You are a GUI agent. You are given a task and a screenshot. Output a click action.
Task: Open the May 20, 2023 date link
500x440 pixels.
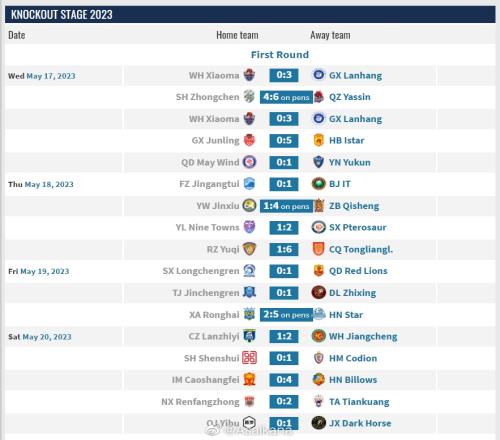47,337
